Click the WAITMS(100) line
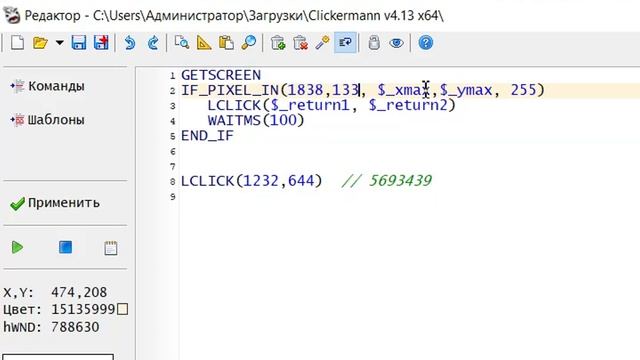The width and height of the screenshot is (640, 360). tap(256, 120)
